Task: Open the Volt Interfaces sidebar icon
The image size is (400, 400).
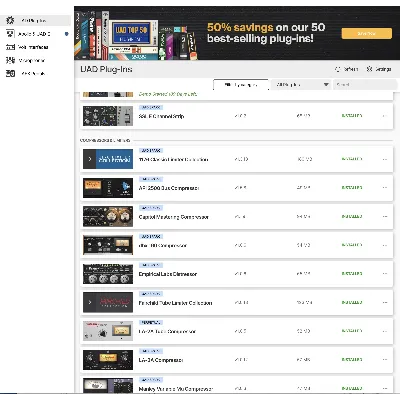Action: tap(10, 47)
